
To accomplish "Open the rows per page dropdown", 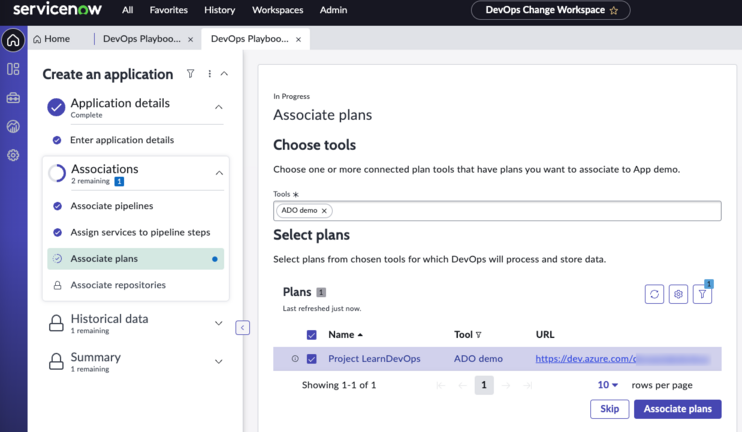I will pyautogui.click(x=608, y=385).
